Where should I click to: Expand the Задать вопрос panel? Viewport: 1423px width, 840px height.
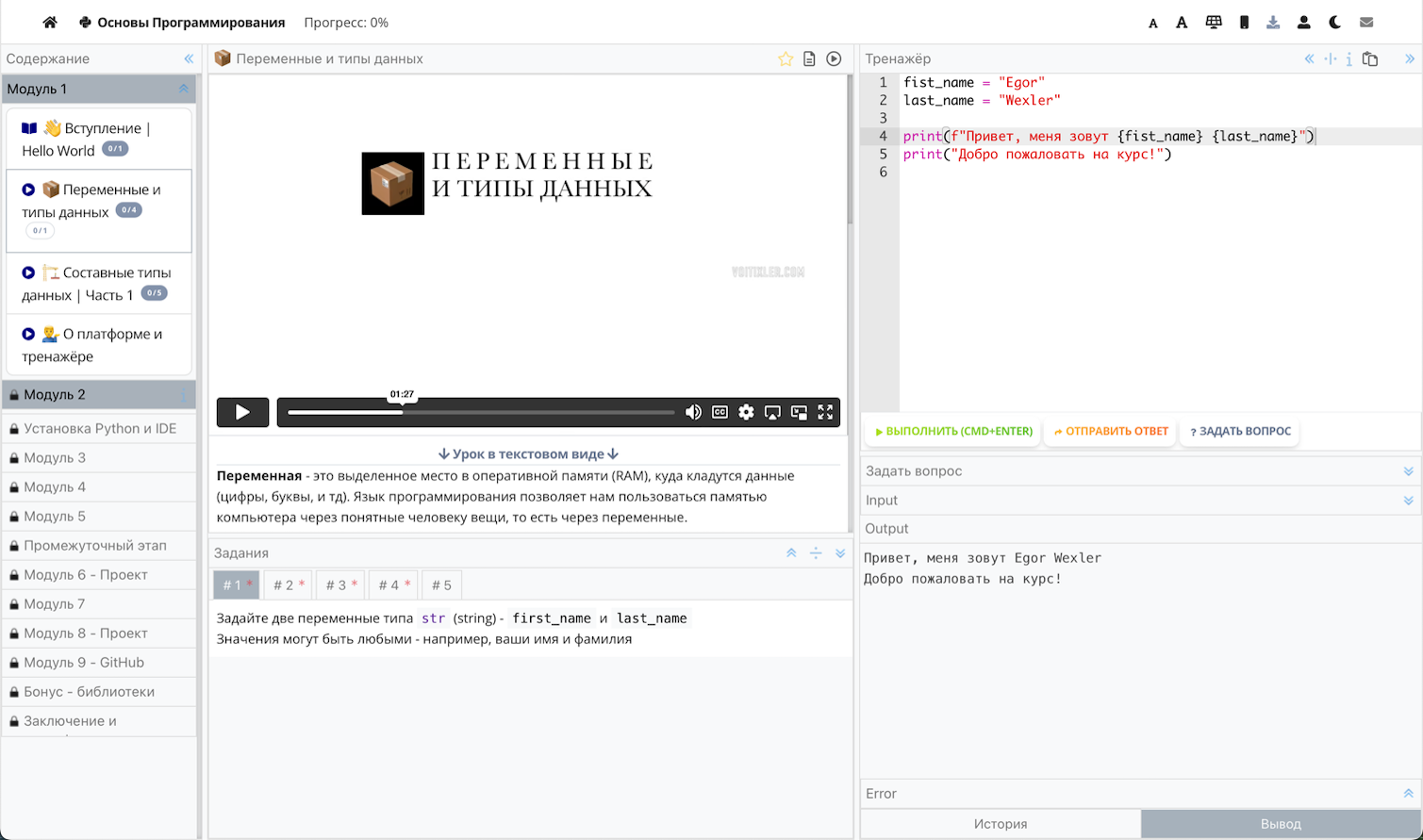[1408, 471]
